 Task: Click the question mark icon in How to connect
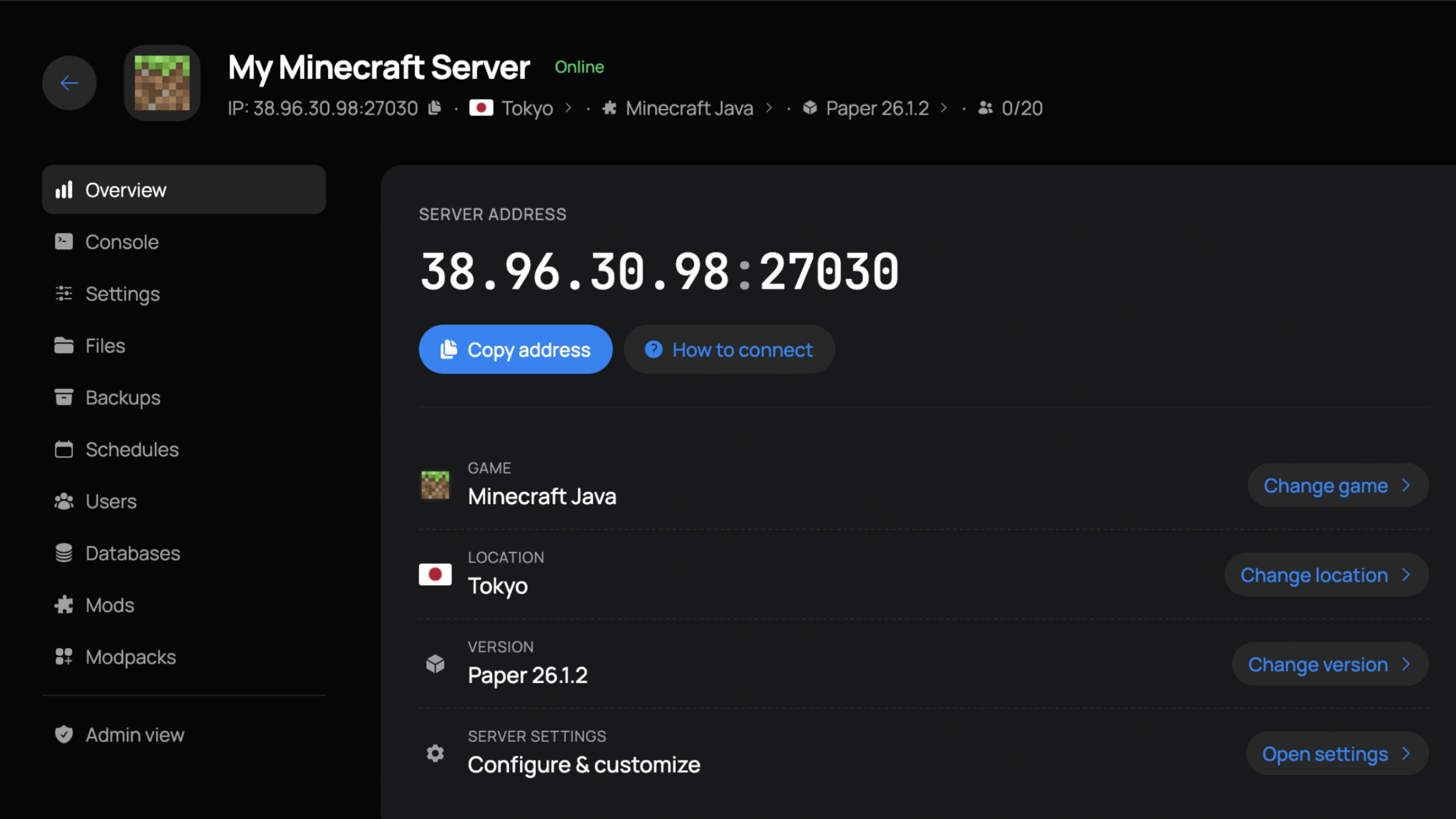pyautogui.click(x=653, y=349)
